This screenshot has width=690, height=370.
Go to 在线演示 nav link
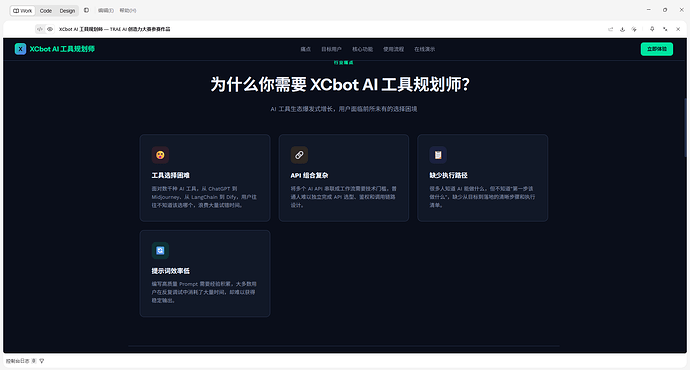point(424,49)
